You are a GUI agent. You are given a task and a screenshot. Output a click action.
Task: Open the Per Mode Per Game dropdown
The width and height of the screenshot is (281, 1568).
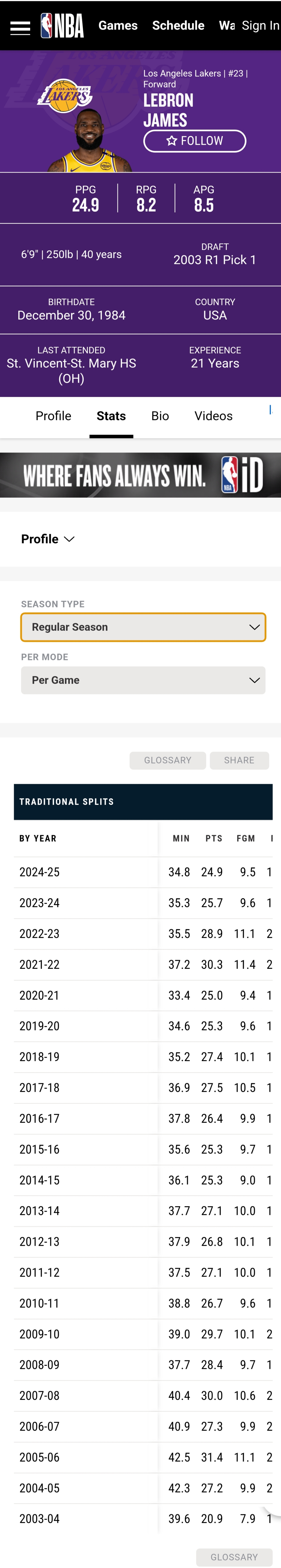click(143, 680)
